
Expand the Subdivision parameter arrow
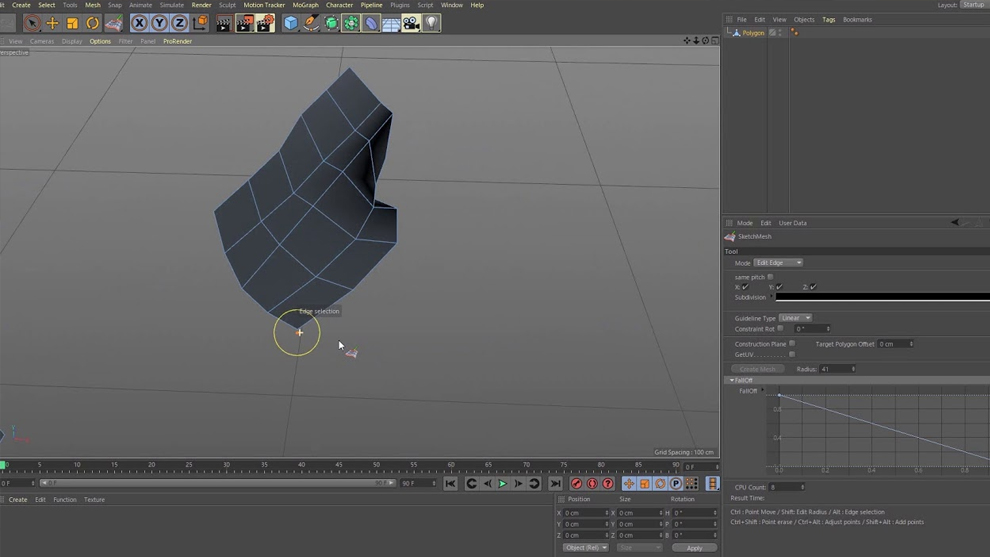tap(771, 297)
